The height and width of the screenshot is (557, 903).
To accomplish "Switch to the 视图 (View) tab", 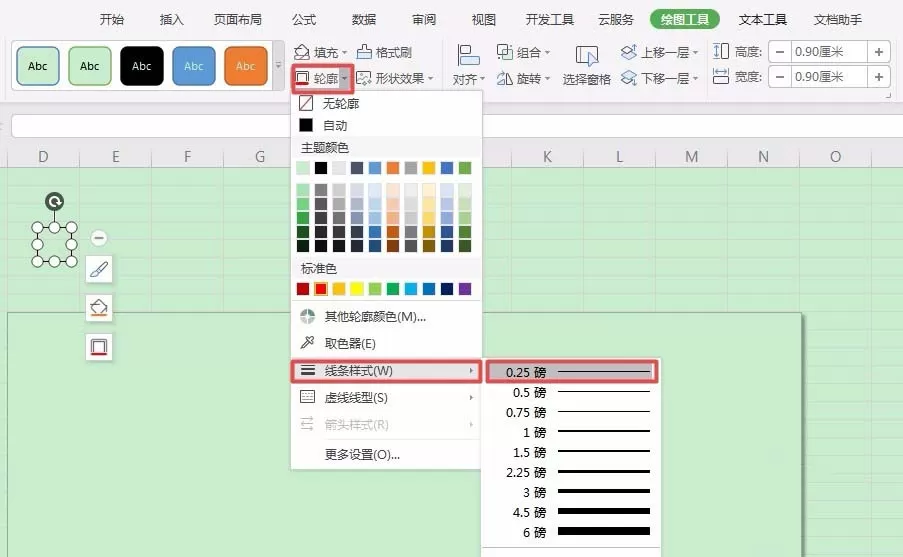I will click(x=484, y=20).
